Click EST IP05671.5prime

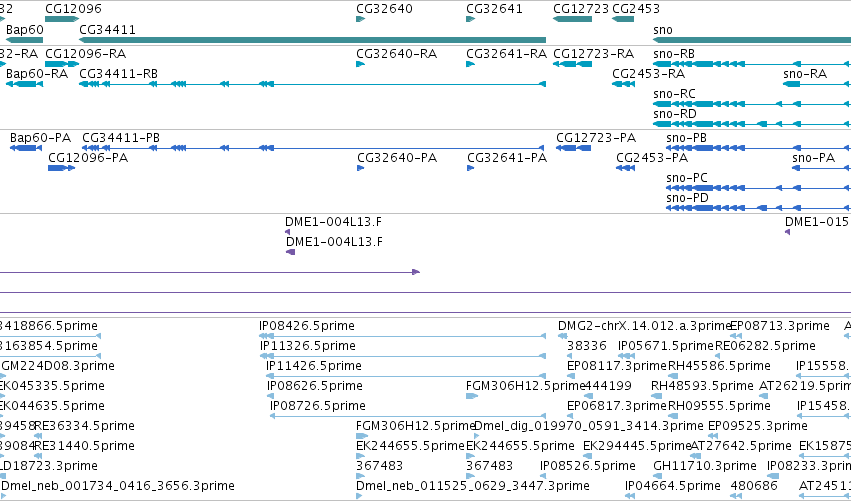click(666, 345)
